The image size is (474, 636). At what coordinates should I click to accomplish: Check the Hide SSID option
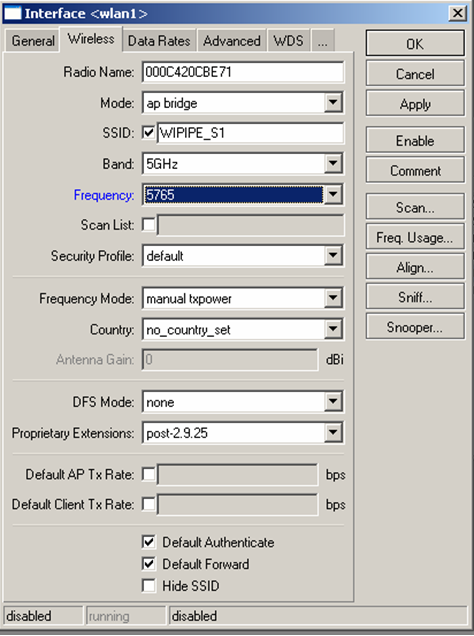point(148,585)
